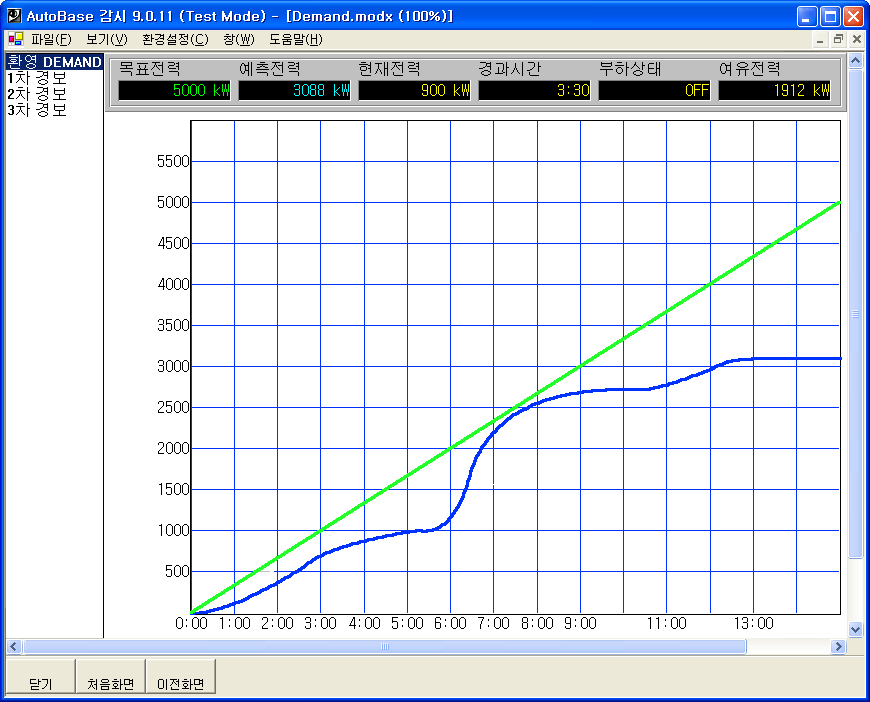Open the 도움말(H) menu
Viewport: 870px width, 702px height.
[x=296, y=40]
